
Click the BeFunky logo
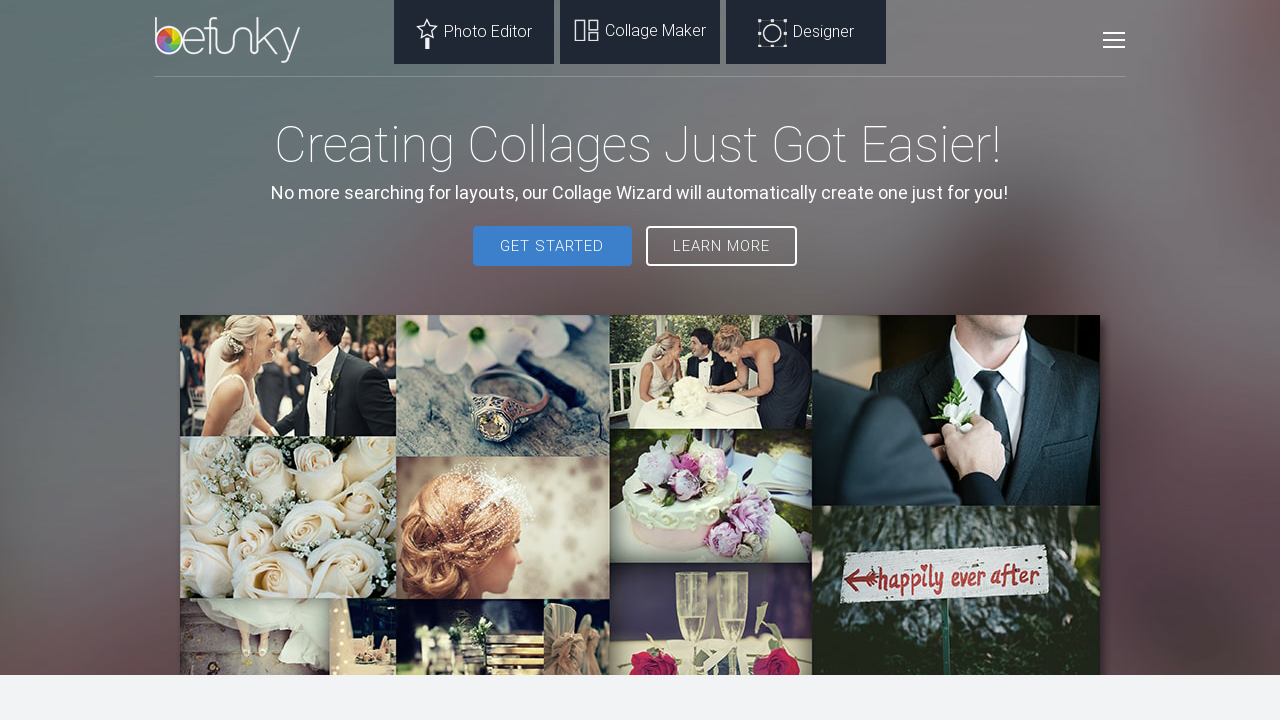(x=227, y=39)
